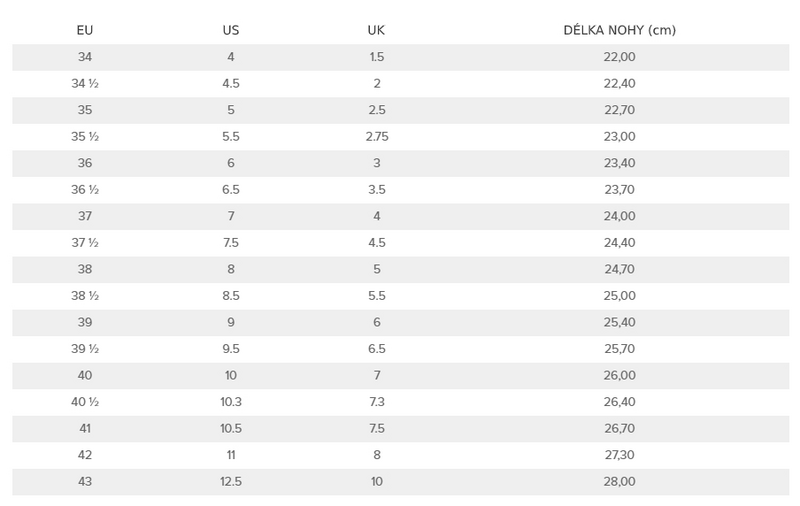
Task: Select EU size 39 ½ cell
Action: [85, 349]
